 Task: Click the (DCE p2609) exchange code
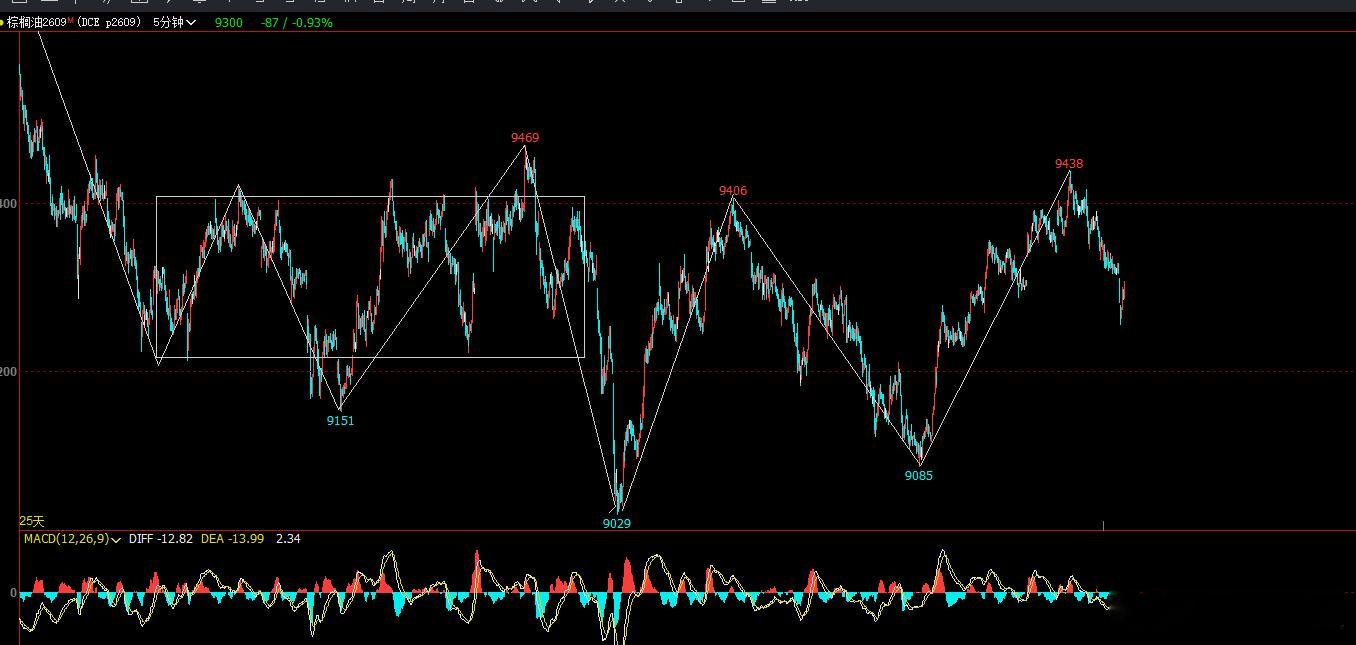click(x=111, y=22)
